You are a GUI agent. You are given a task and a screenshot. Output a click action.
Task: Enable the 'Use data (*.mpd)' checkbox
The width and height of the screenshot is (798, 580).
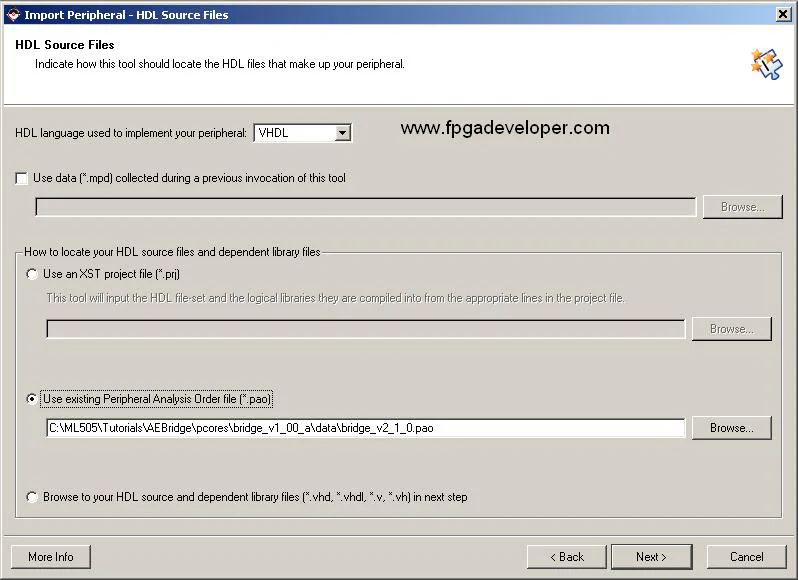tap(22, 178)
